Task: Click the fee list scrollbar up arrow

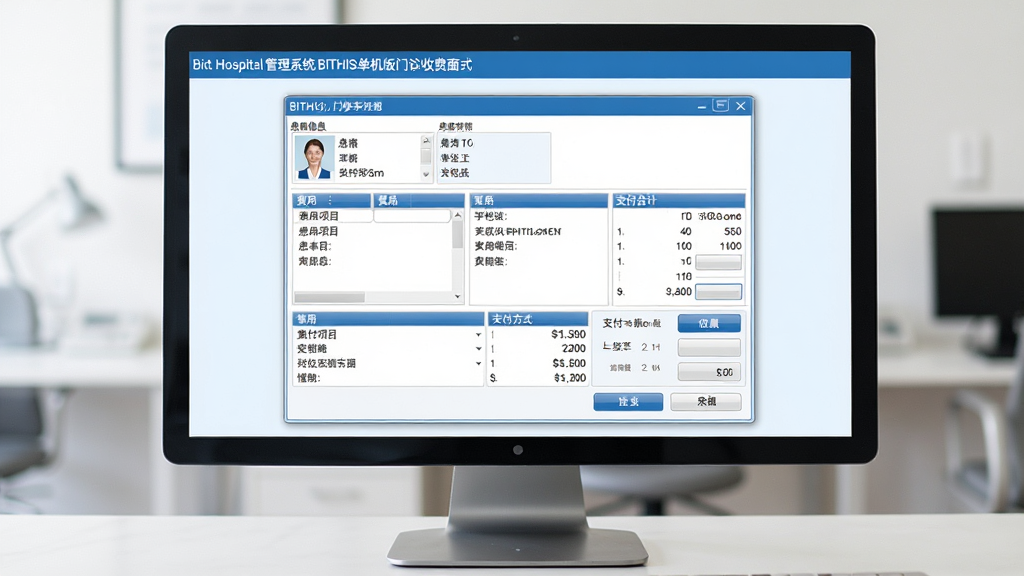Action: [x=458, y=216]
